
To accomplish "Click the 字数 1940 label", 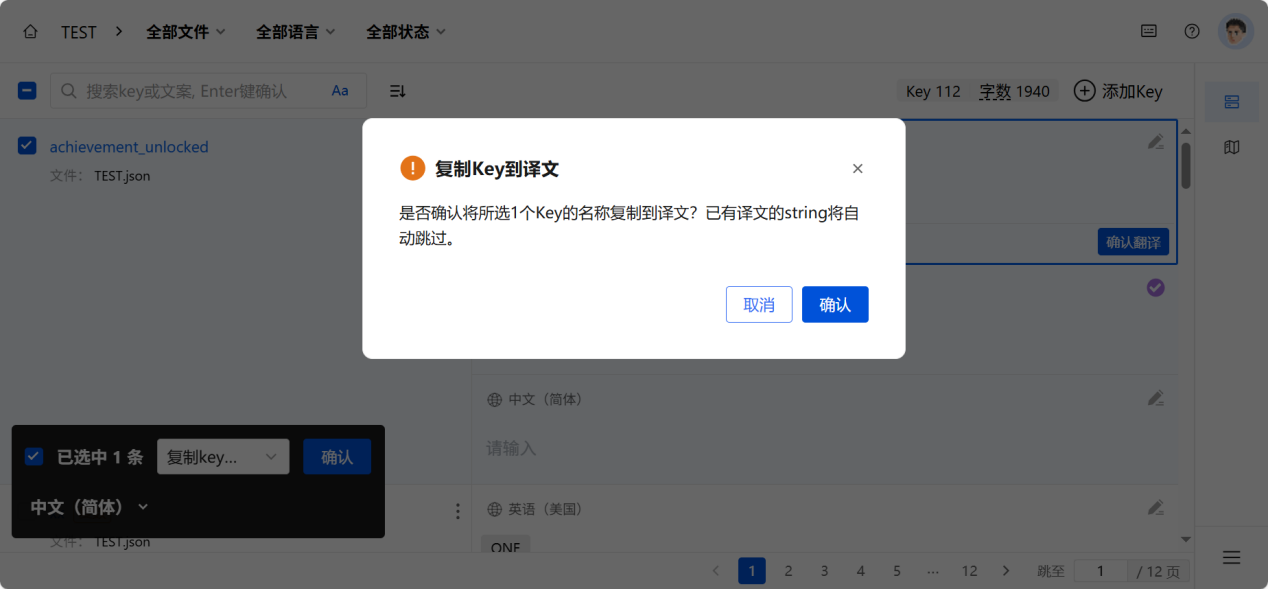I will pyautogui.click(x=1014, y=91).
